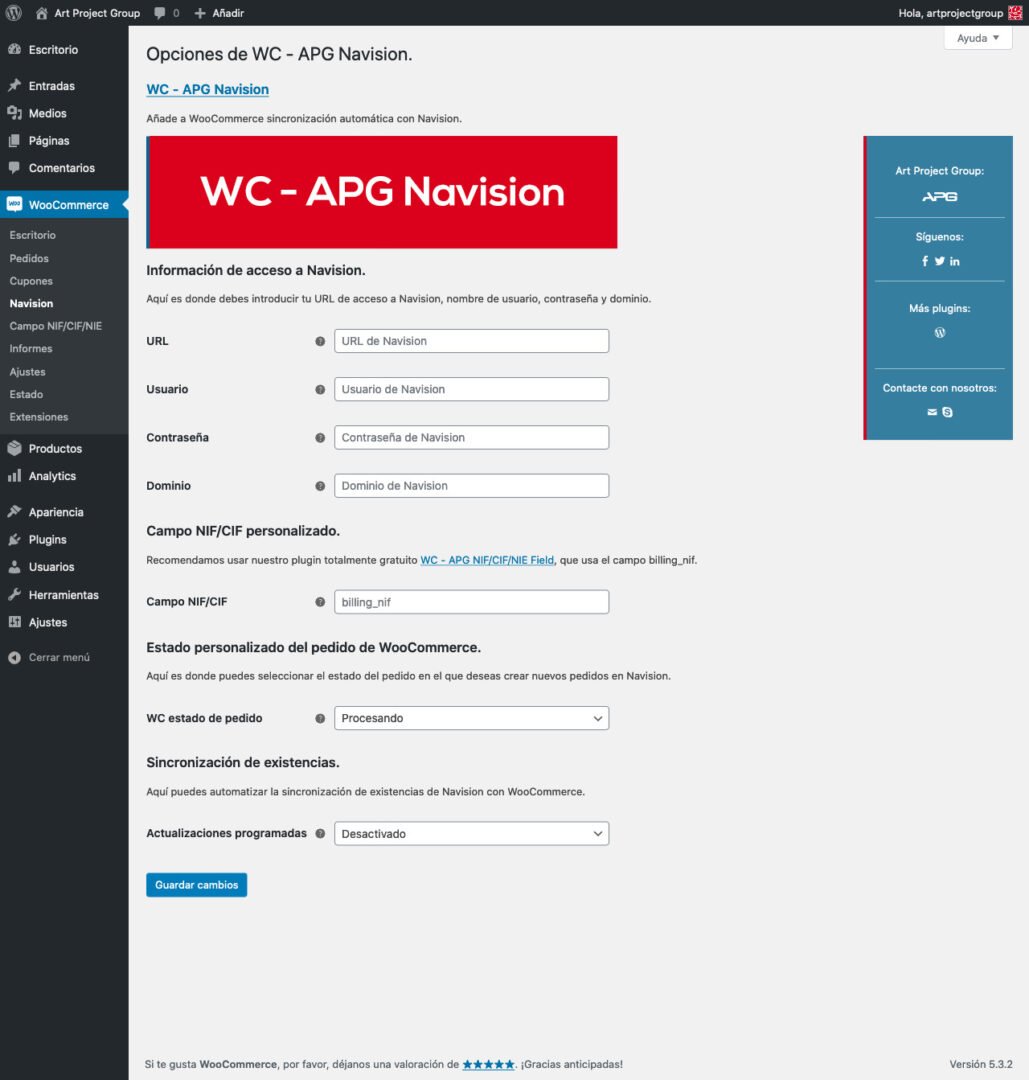This screenshot has width=1029, height=1080.
Task: Expand the Actualizaciones programadas dropdown
Action: coord(471,834)
